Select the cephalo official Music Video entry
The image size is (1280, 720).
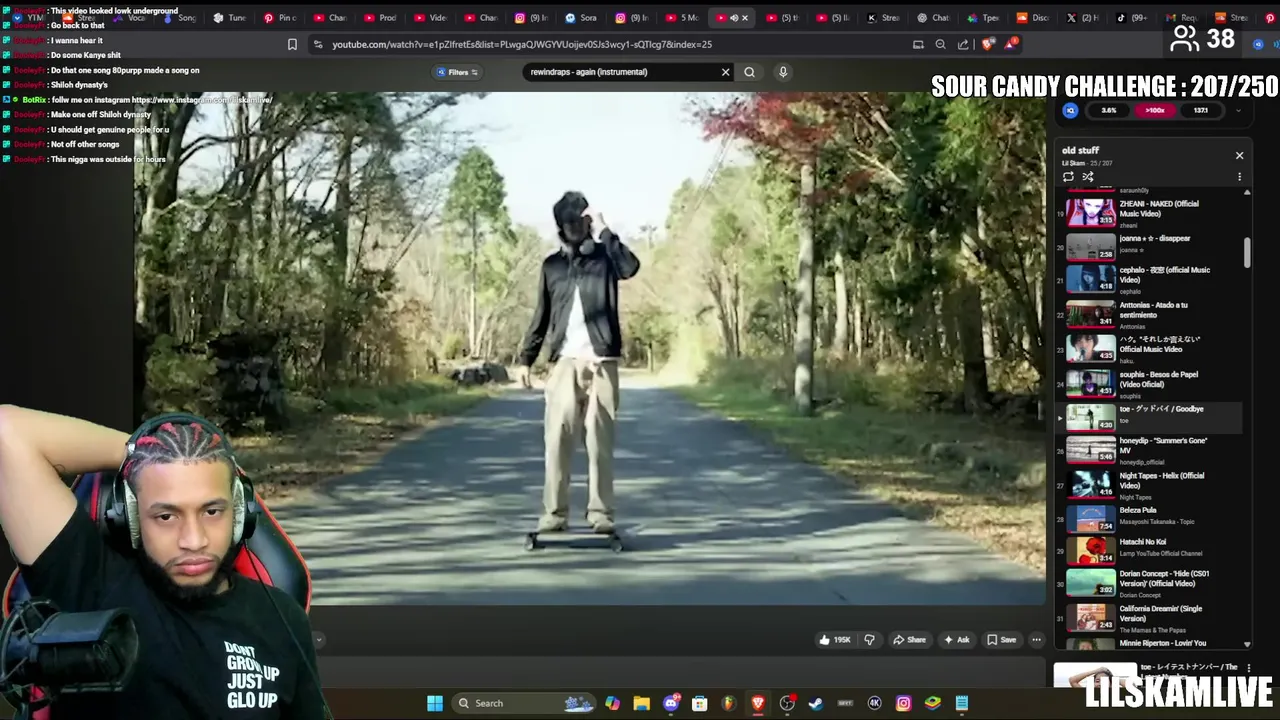[x=1150, y=279]
